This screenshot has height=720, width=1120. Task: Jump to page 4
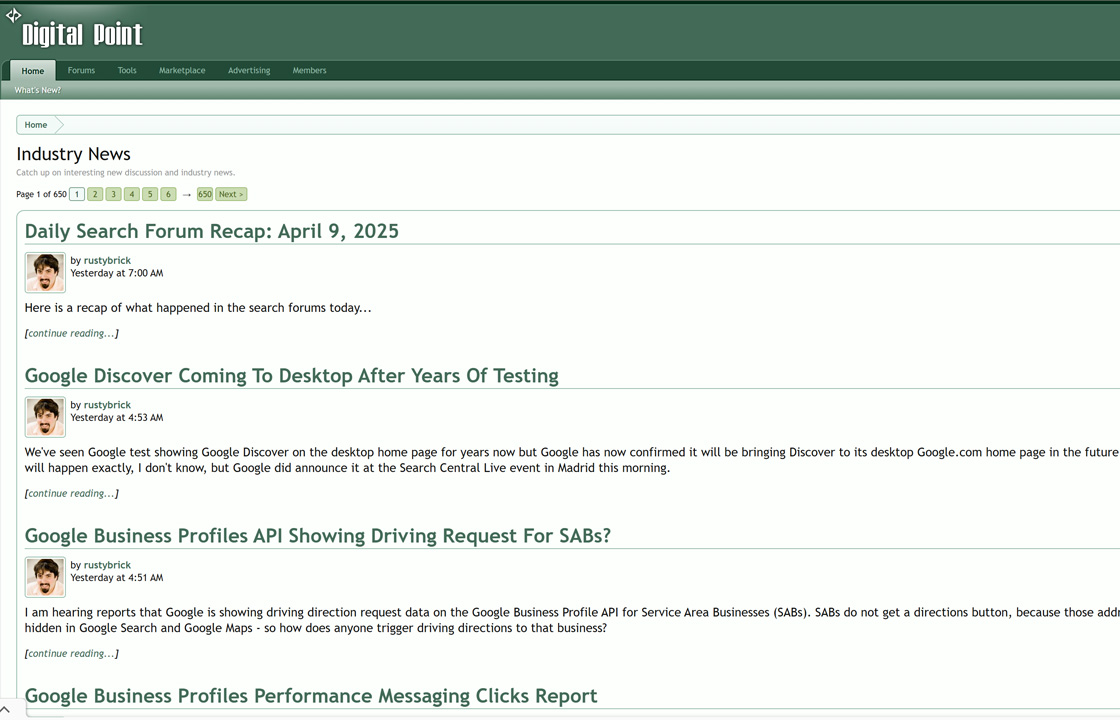click(x=131, y=194)
